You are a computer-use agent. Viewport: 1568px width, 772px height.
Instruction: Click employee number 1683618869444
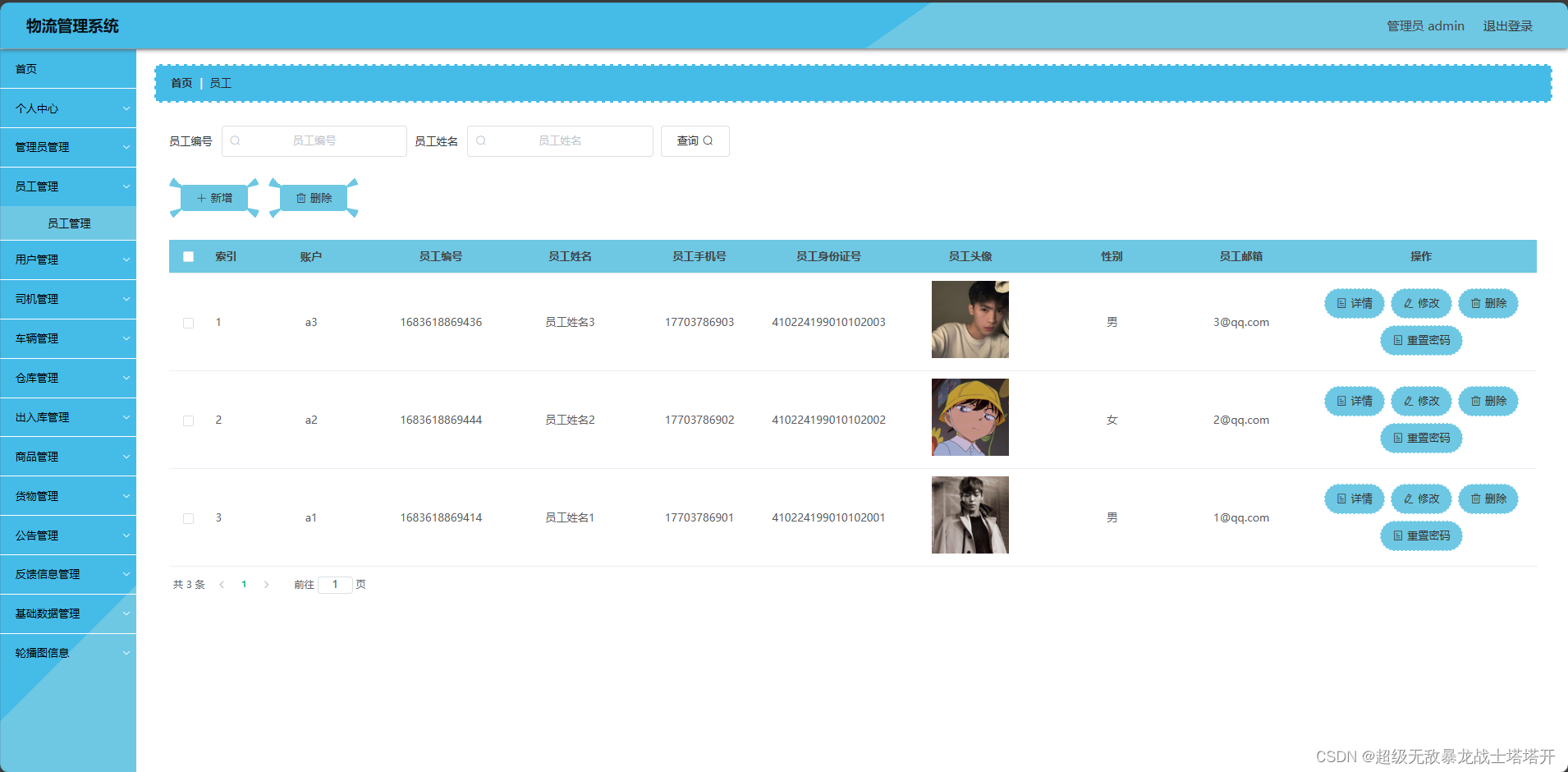pyautogui.click(x=441, y=420)
